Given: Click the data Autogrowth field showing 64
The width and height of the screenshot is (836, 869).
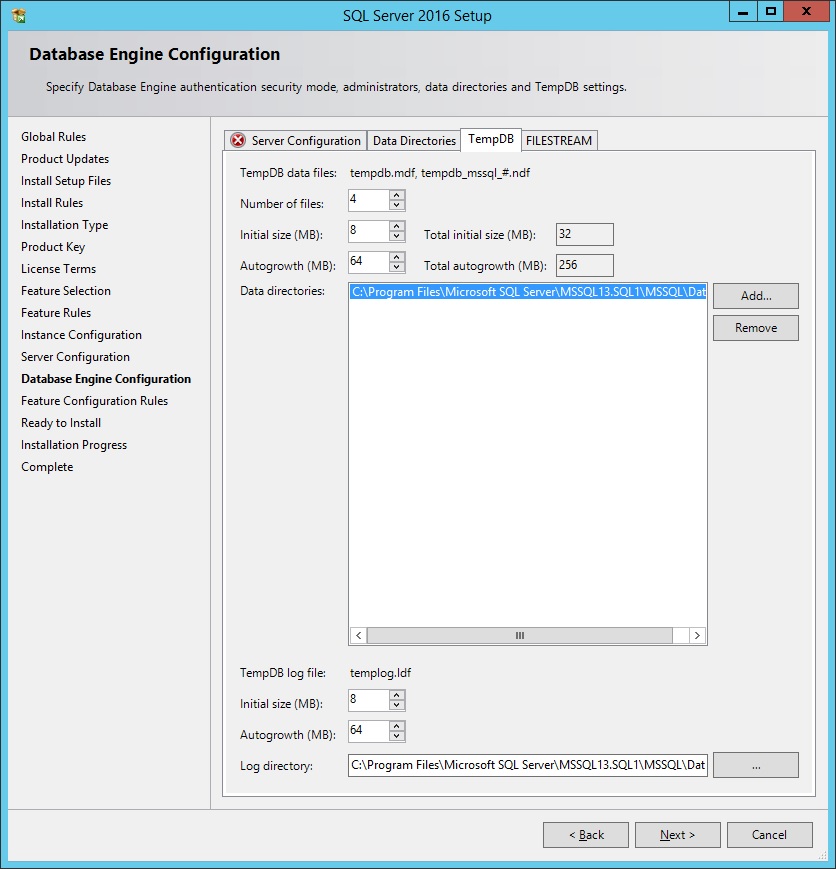Looking at the screenshot, I should (x=369, y=262).
